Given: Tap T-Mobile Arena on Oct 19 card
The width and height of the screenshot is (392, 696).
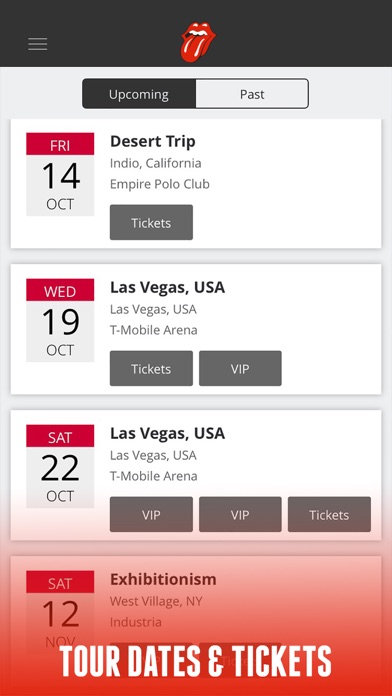Looking at the screenshot, I should 154,330.
